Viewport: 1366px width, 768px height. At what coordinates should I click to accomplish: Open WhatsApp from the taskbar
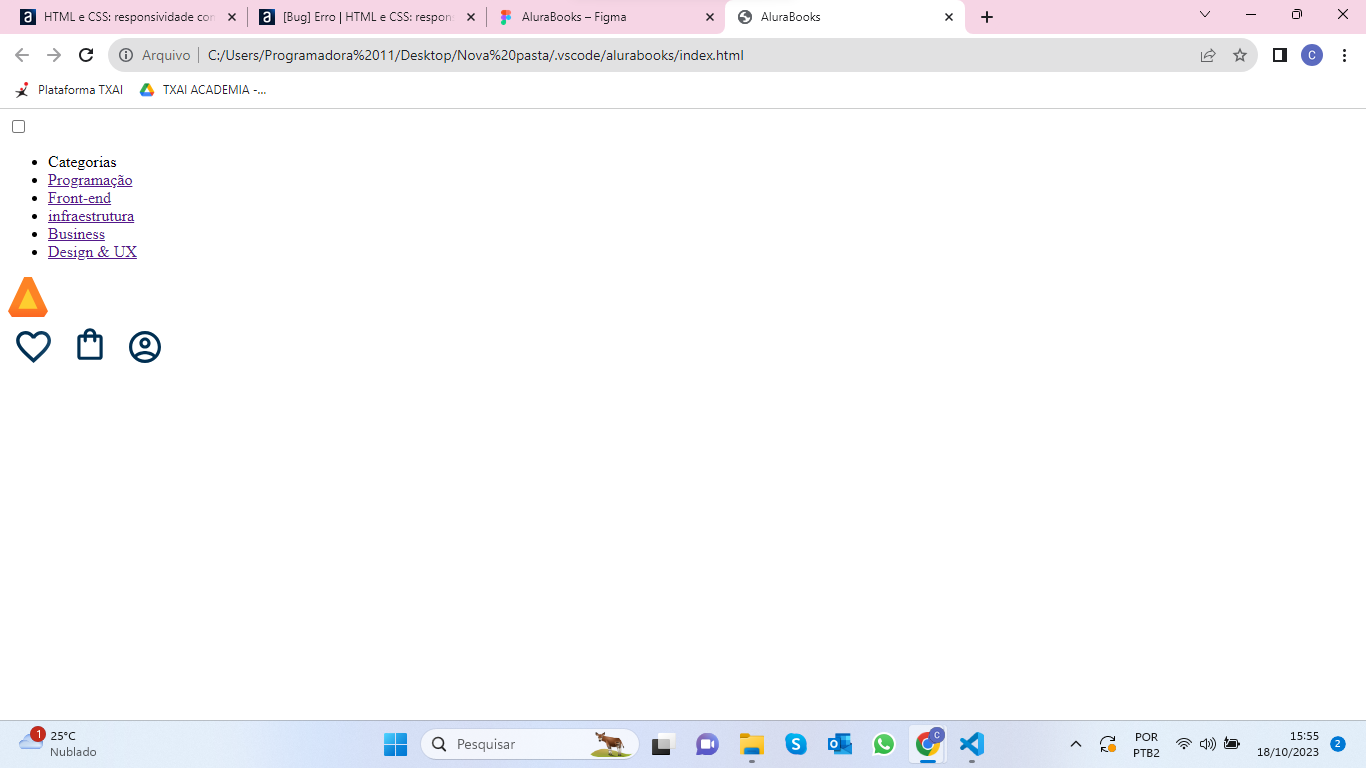883,744
